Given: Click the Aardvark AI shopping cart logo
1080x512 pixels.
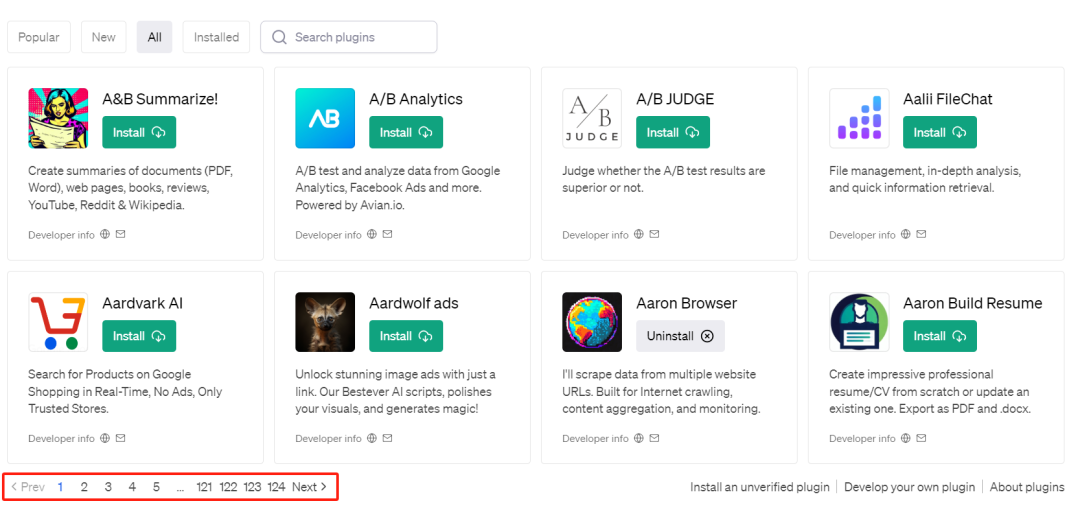Looking at the screenshot, I should coord(59,322).
